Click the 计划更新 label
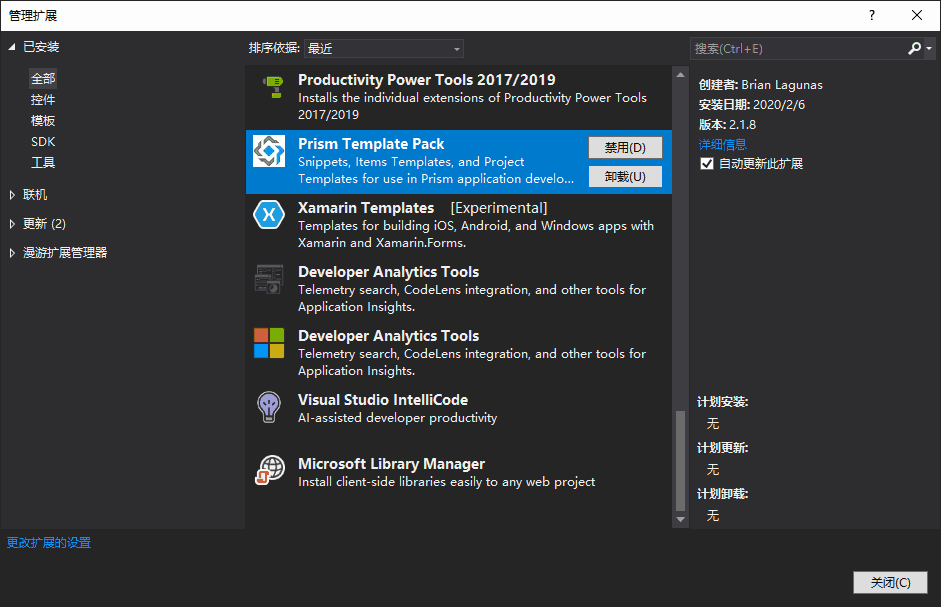The width and height of the screenshot is (941, 607). pyautogui.click(x=723, y=448)
